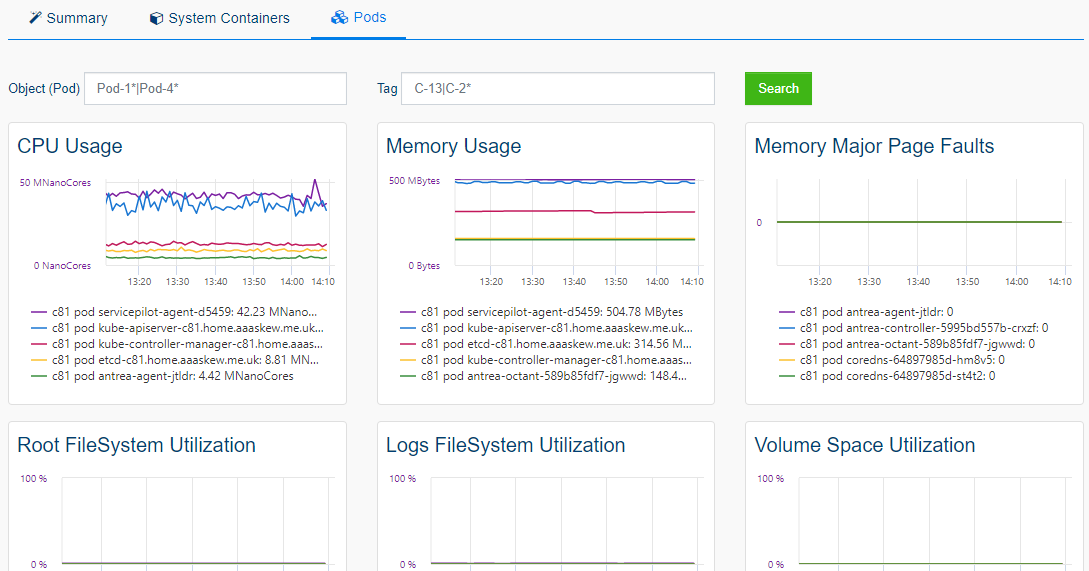Focus the Object (Pod) filter field
Image resolution: width=1089 pixels, height=571 pixels.
[215, 88]
